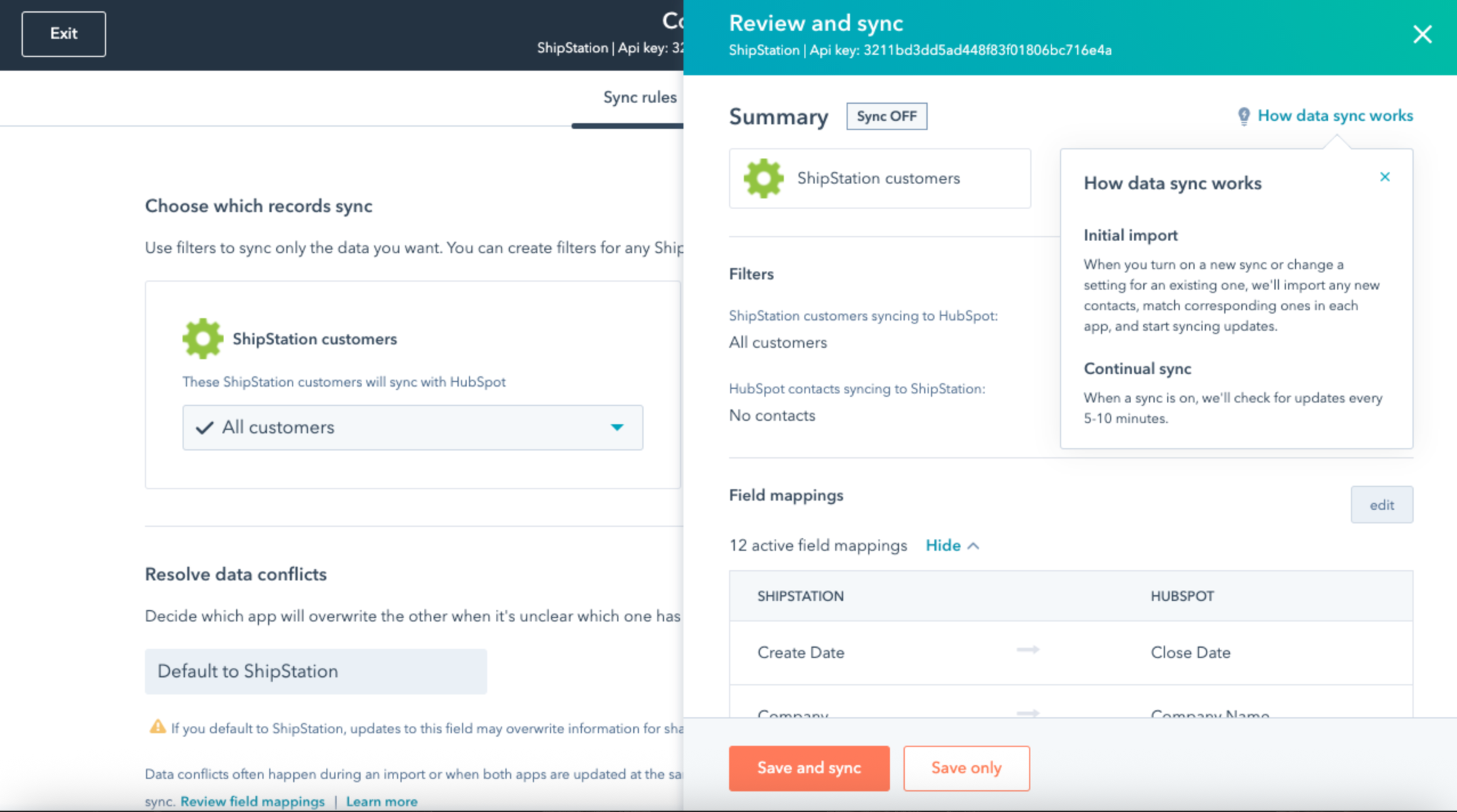This screenshot has height=812, width=1457.
Task: Open the How data sync works link
Action: pyautogui.click(x=1335, y=115)
